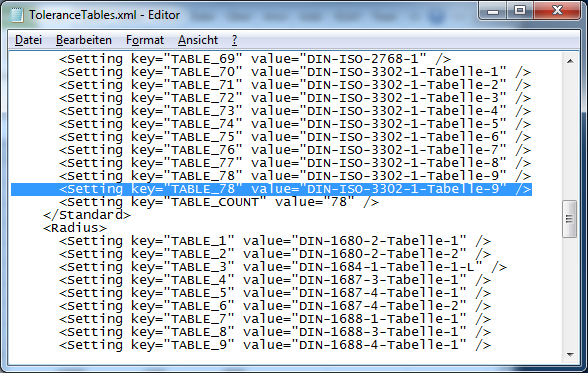This screenshot has width=588, height=373.
Task: Click the line with TABLE_69 DIN-ISO-2768-1
Action: 255,59
